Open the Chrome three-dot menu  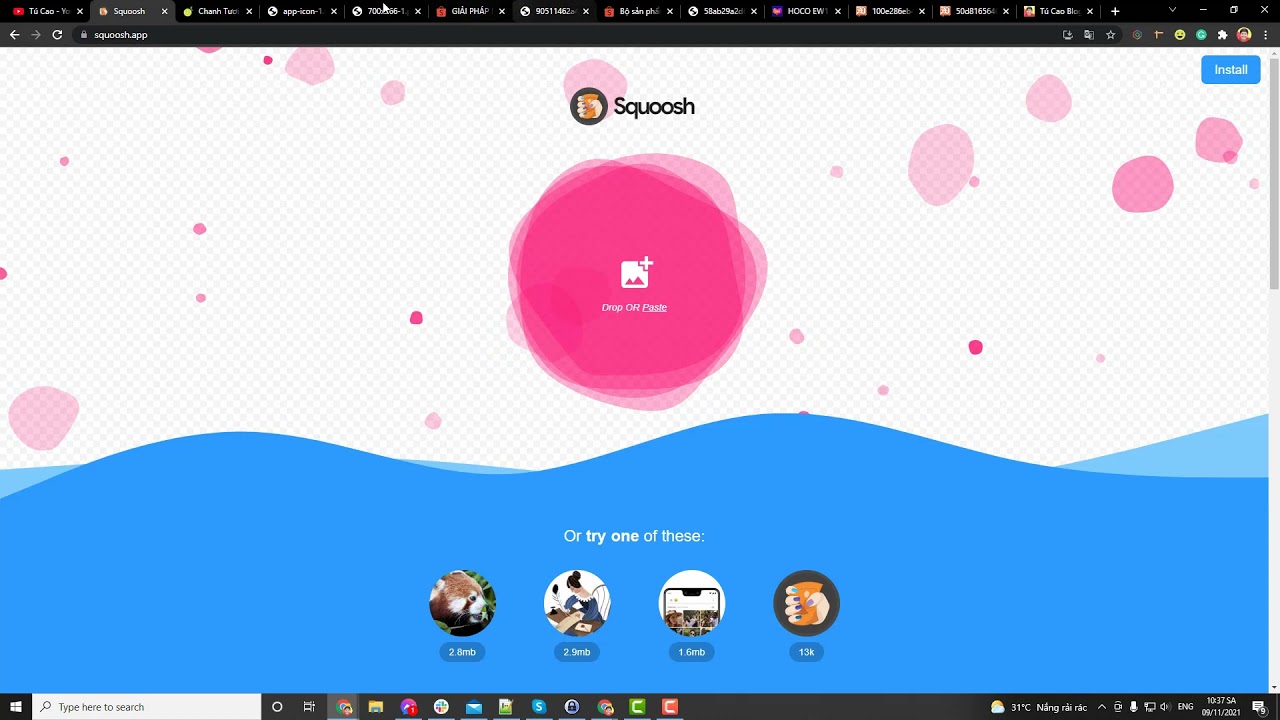click(1266, 35)
